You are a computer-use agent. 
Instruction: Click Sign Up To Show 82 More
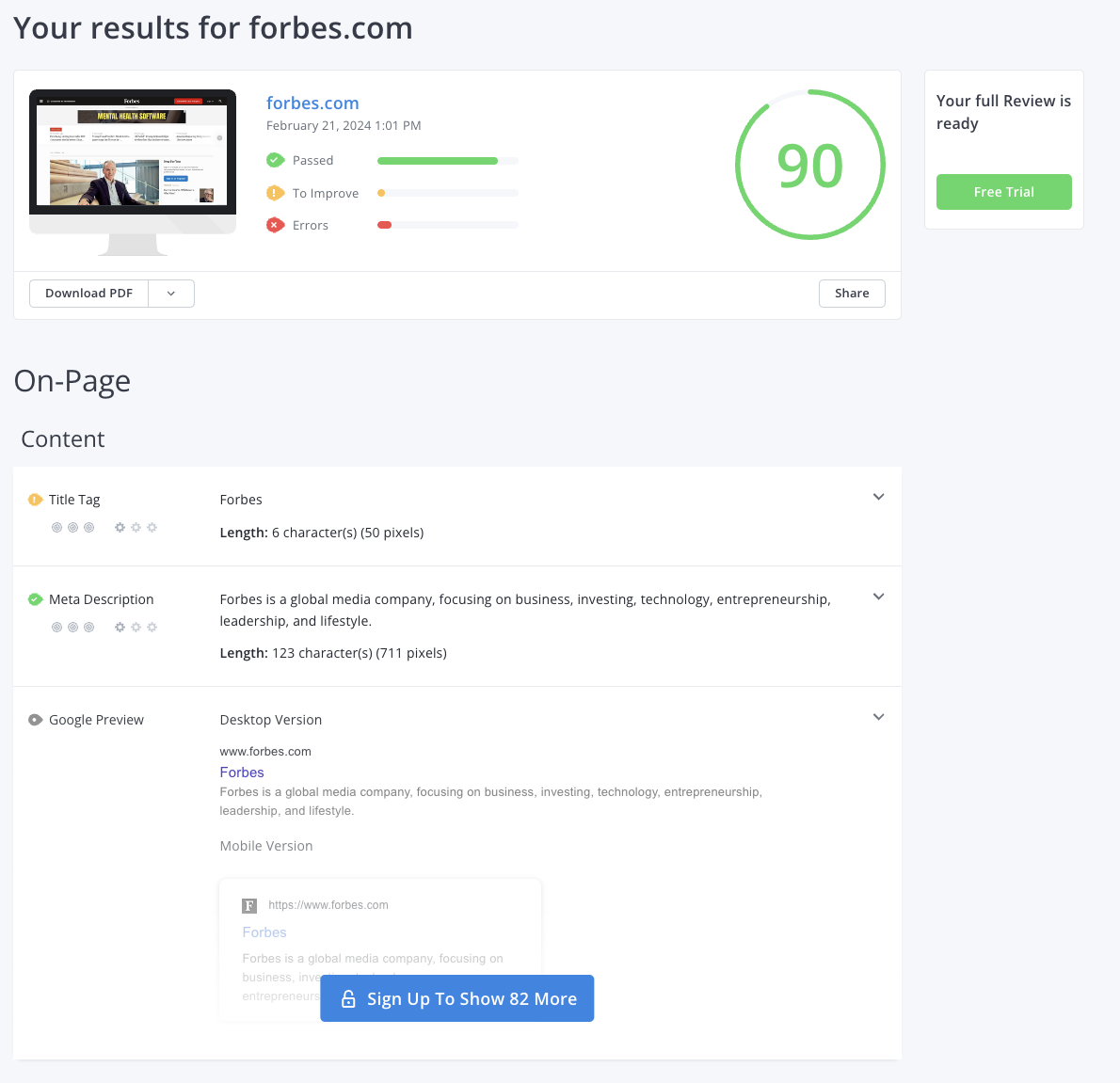pos(457,998)
